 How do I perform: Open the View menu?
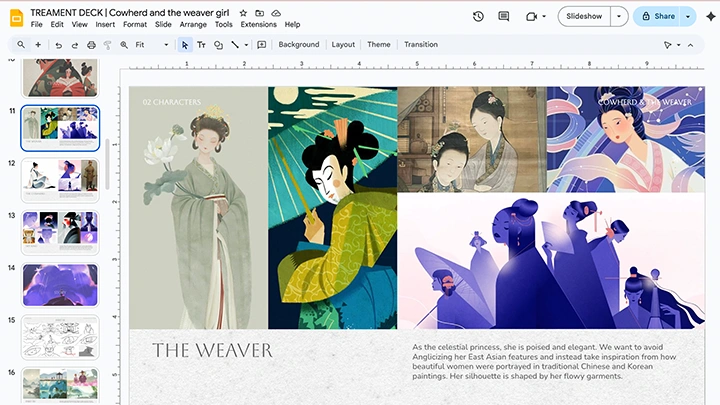pyautogui.click(x=79, y=25)
